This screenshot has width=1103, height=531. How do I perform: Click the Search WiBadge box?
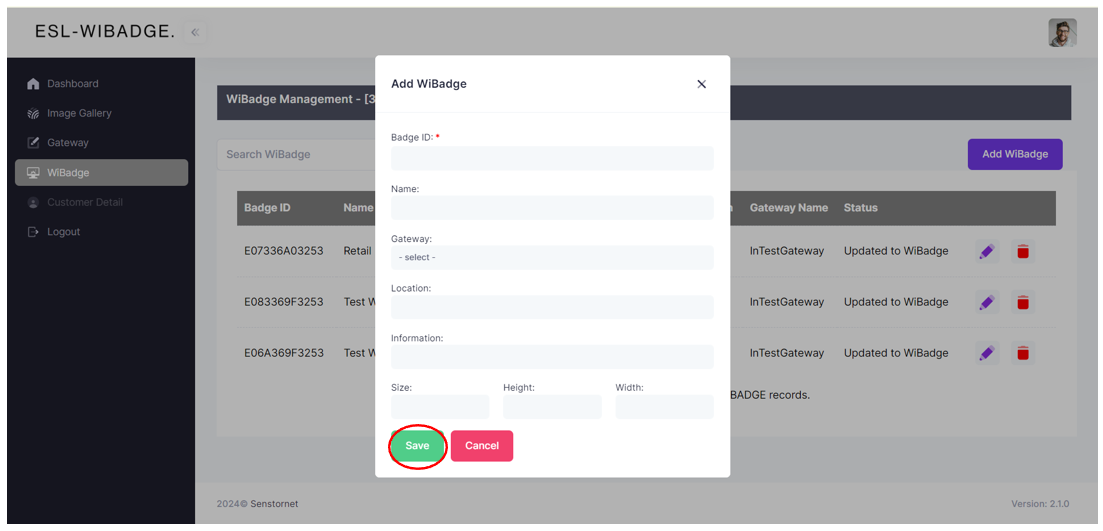pos(295,154)
